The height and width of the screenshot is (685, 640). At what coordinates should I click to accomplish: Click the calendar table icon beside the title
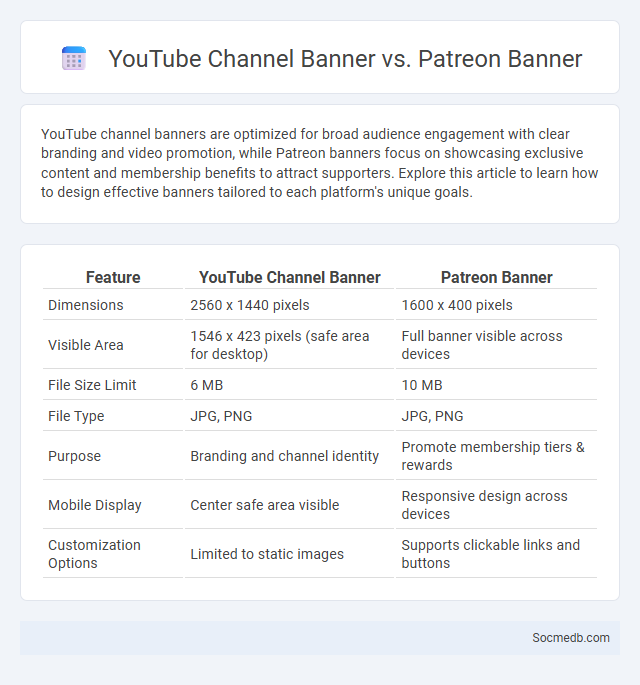click(x=74, y=58)
